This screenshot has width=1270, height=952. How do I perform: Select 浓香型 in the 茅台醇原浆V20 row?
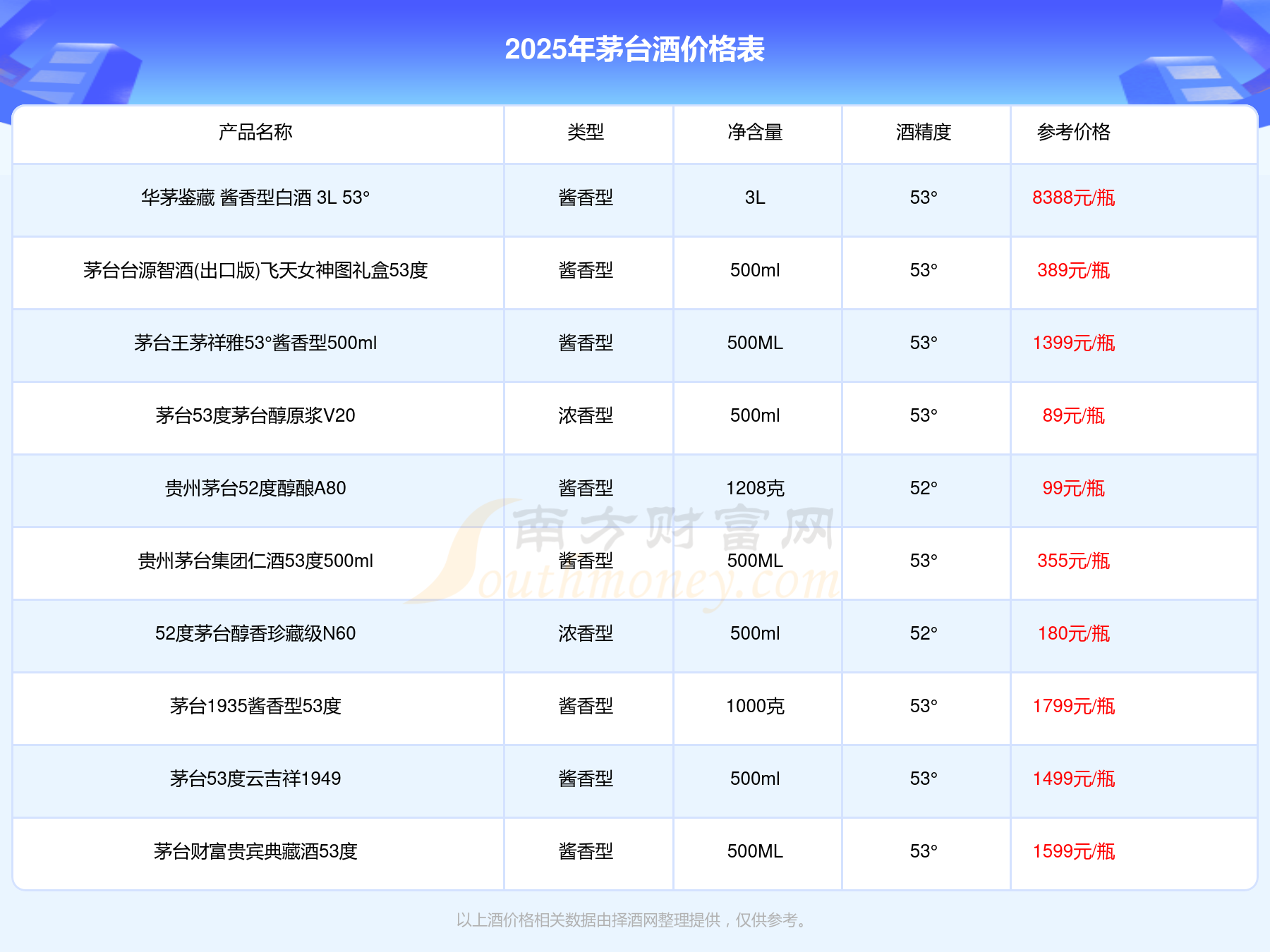click(x=586, y=415)
